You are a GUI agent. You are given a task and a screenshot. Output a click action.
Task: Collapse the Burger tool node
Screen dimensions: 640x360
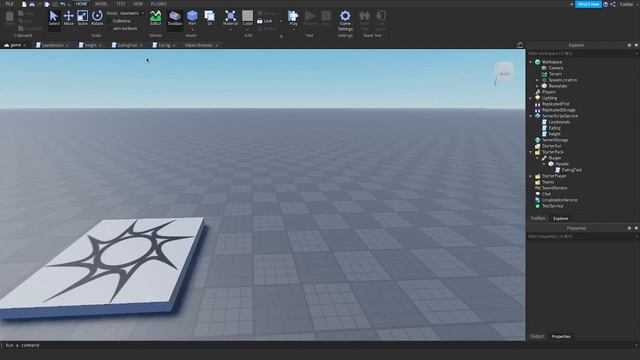538,158
